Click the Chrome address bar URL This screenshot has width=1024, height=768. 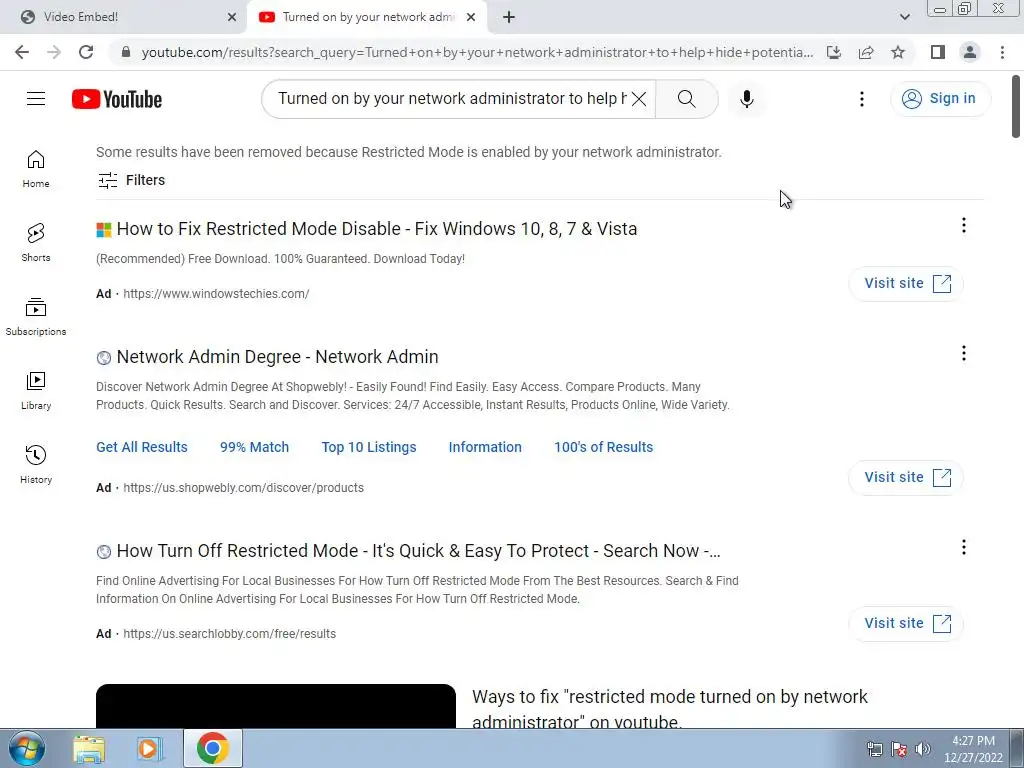(477, 52)
